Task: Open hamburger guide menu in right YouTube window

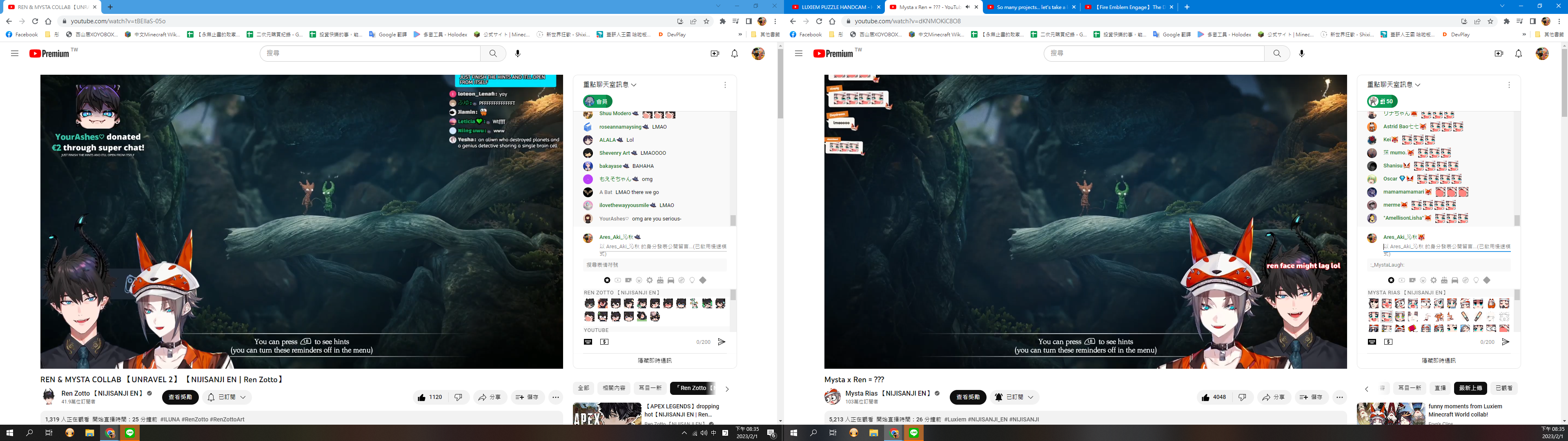Action: [799, 53]
